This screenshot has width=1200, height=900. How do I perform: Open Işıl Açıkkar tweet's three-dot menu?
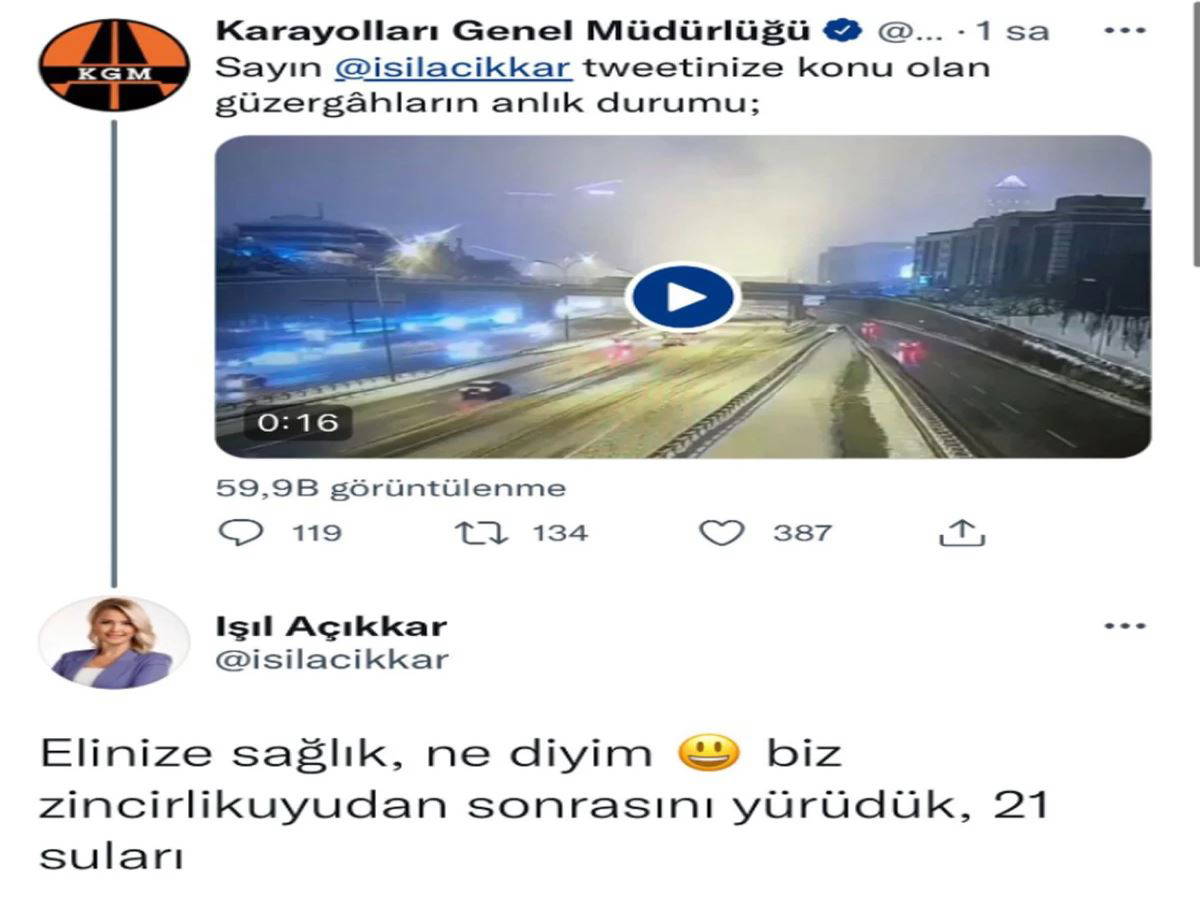pyautogui.click(x=1124, y=626)
